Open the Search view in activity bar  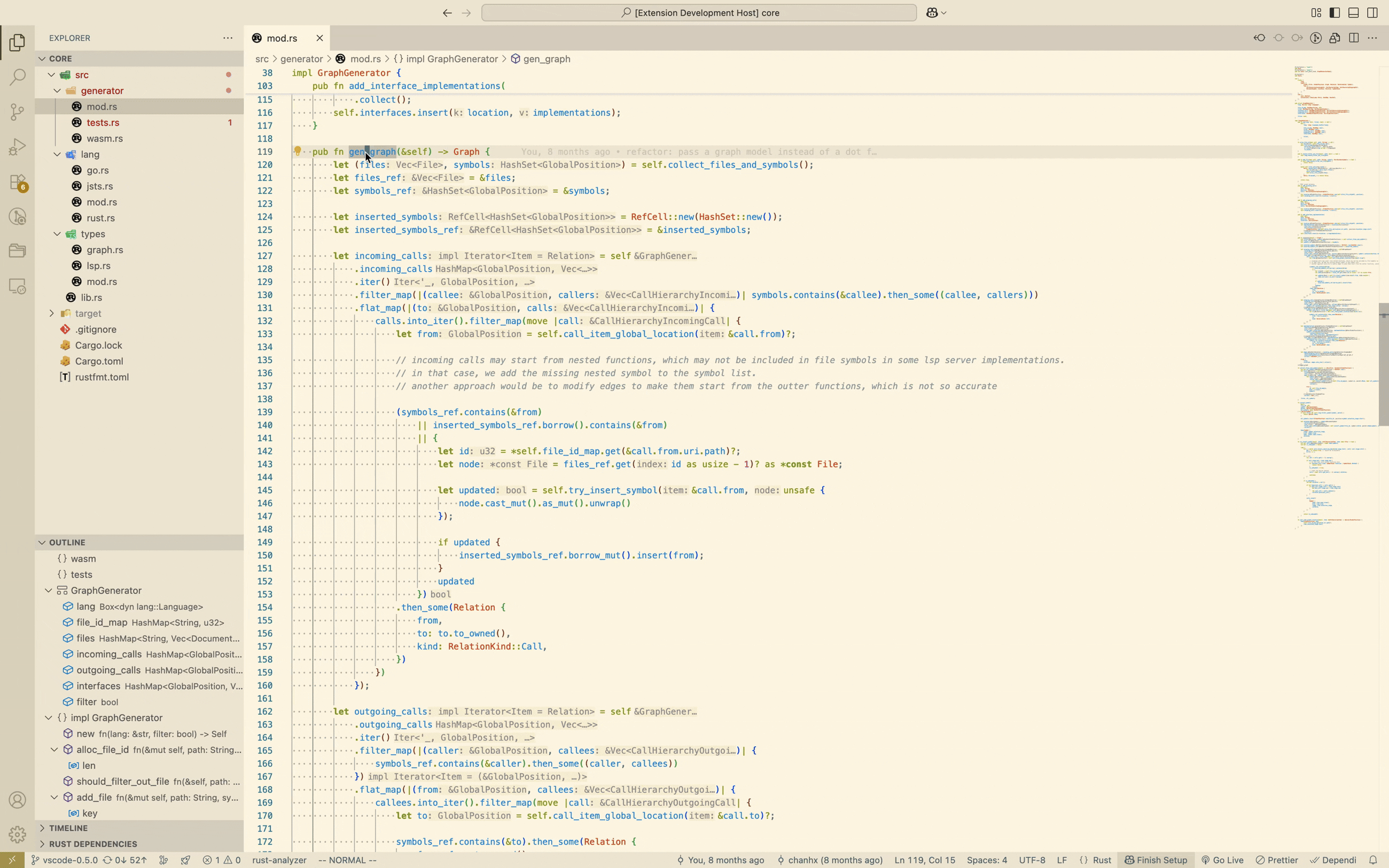(x=17, y=77)
